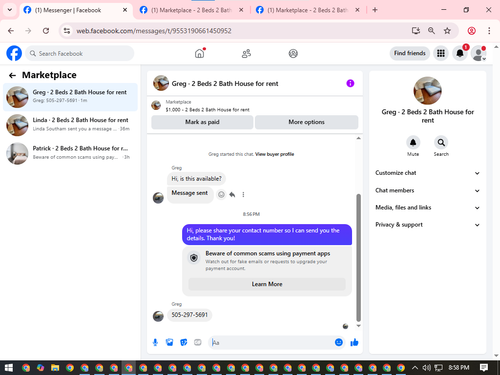The image size is (500, 375).
Task: Expand Media, files and links section
Action: pos(428,208)
